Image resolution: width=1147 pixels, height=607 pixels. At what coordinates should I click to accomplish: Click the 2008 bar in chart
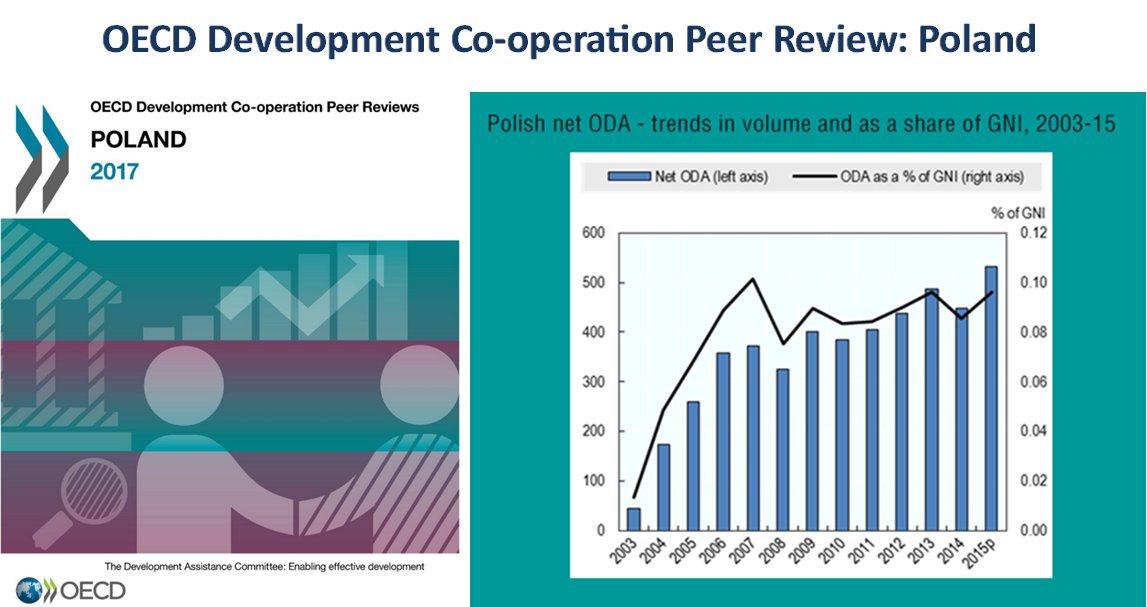click(x=783, y=450)
